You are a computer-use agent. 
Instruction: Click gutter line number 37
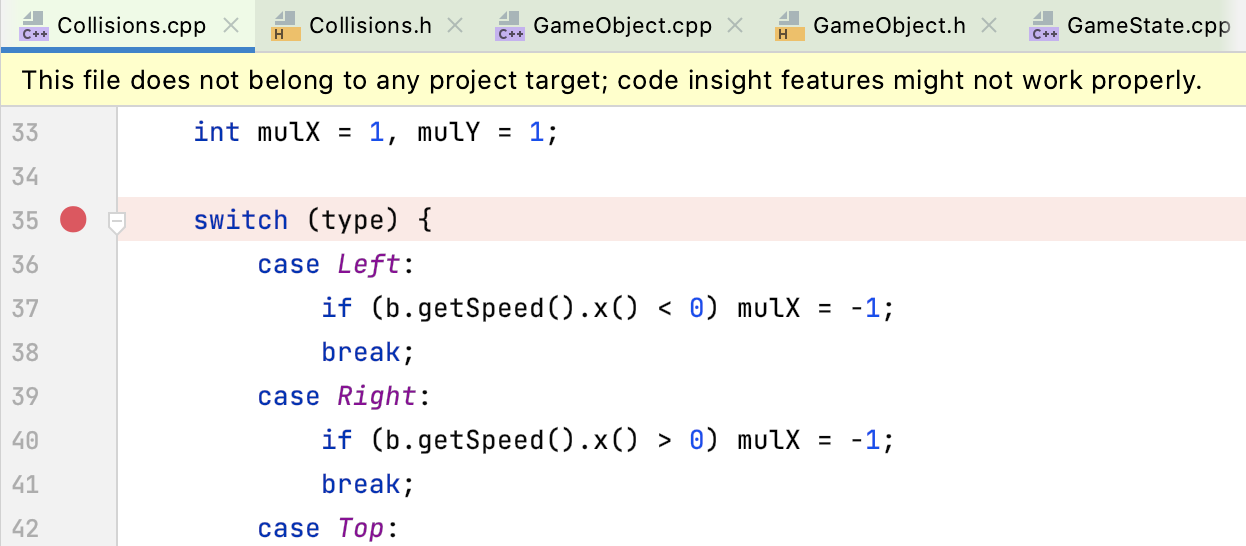coord(25,308)
